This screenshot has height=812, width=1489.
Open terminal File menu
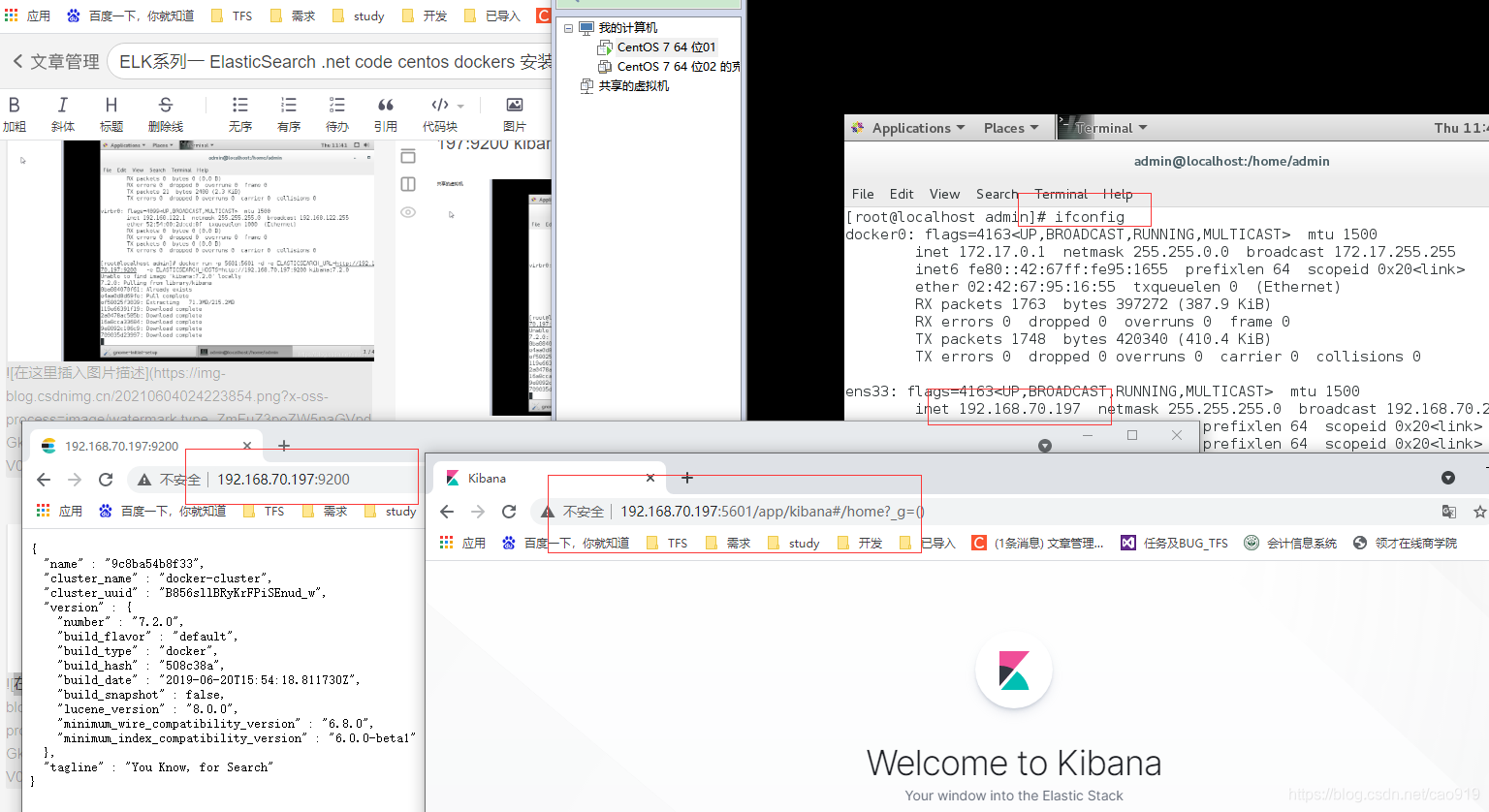pyautogui.click(x=863, y=194)
